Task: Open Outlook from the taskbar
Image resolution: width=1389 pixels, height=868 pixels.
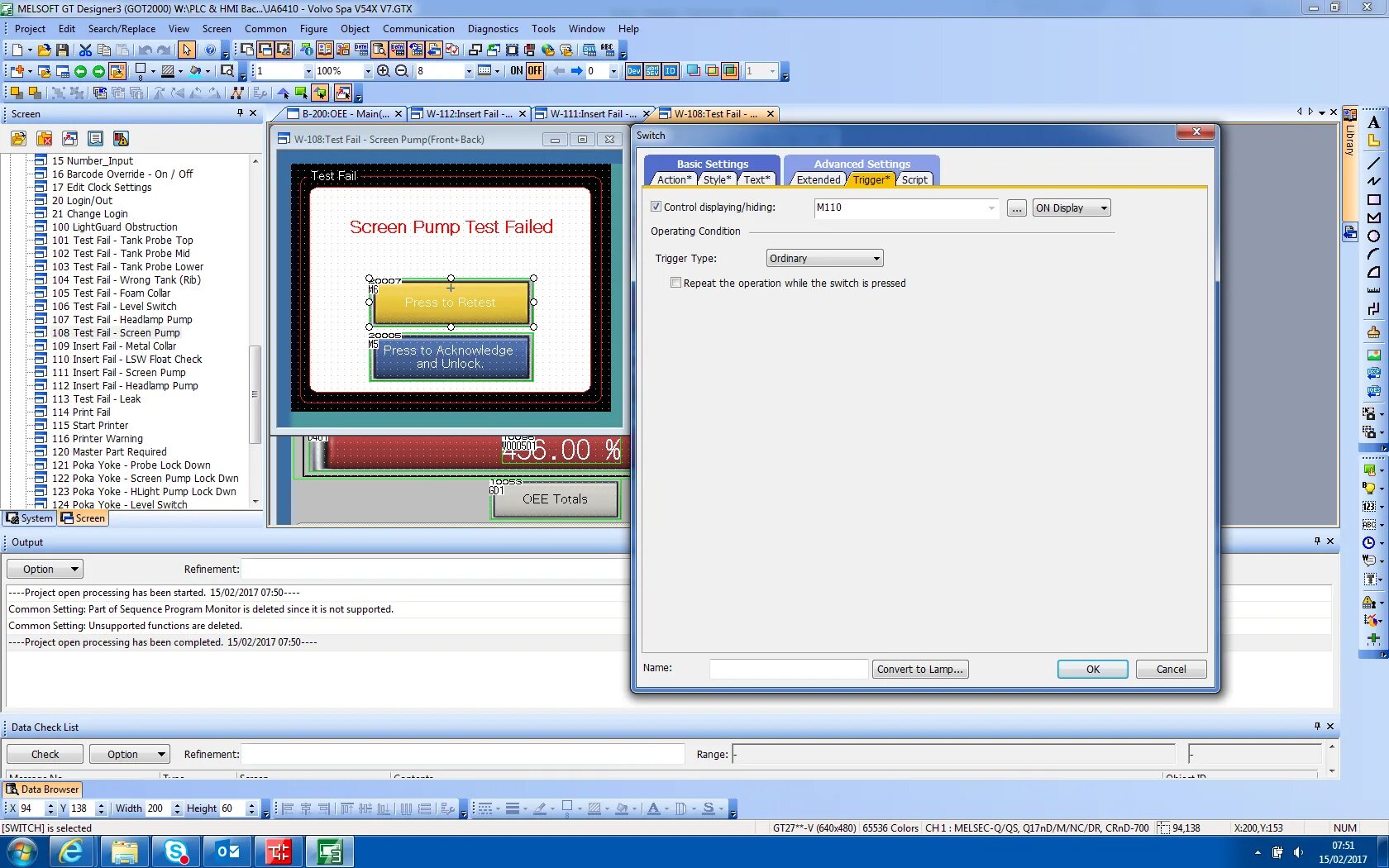Action: 227,851
